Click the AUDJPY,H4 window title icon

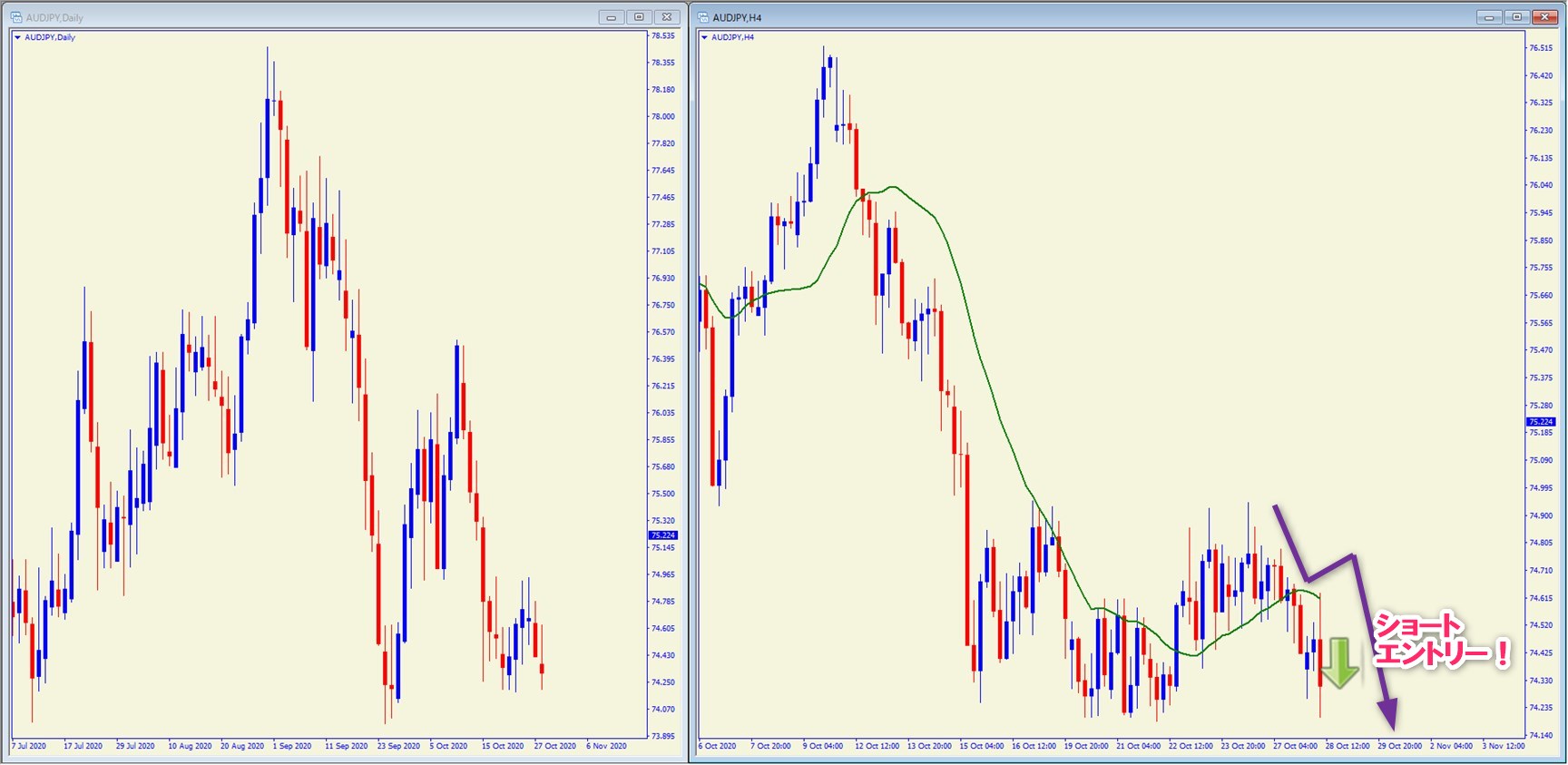pos(703,17)
